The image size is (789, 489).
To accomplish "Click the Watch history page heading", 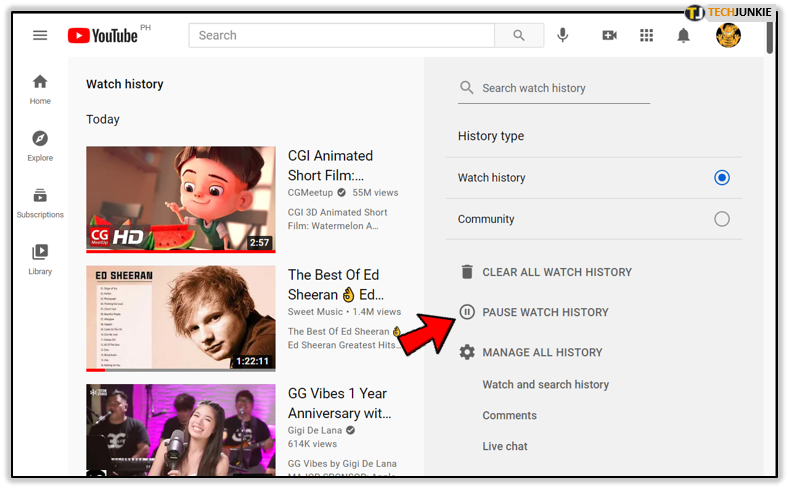I will pyautogui.click(x=125, y=84).
